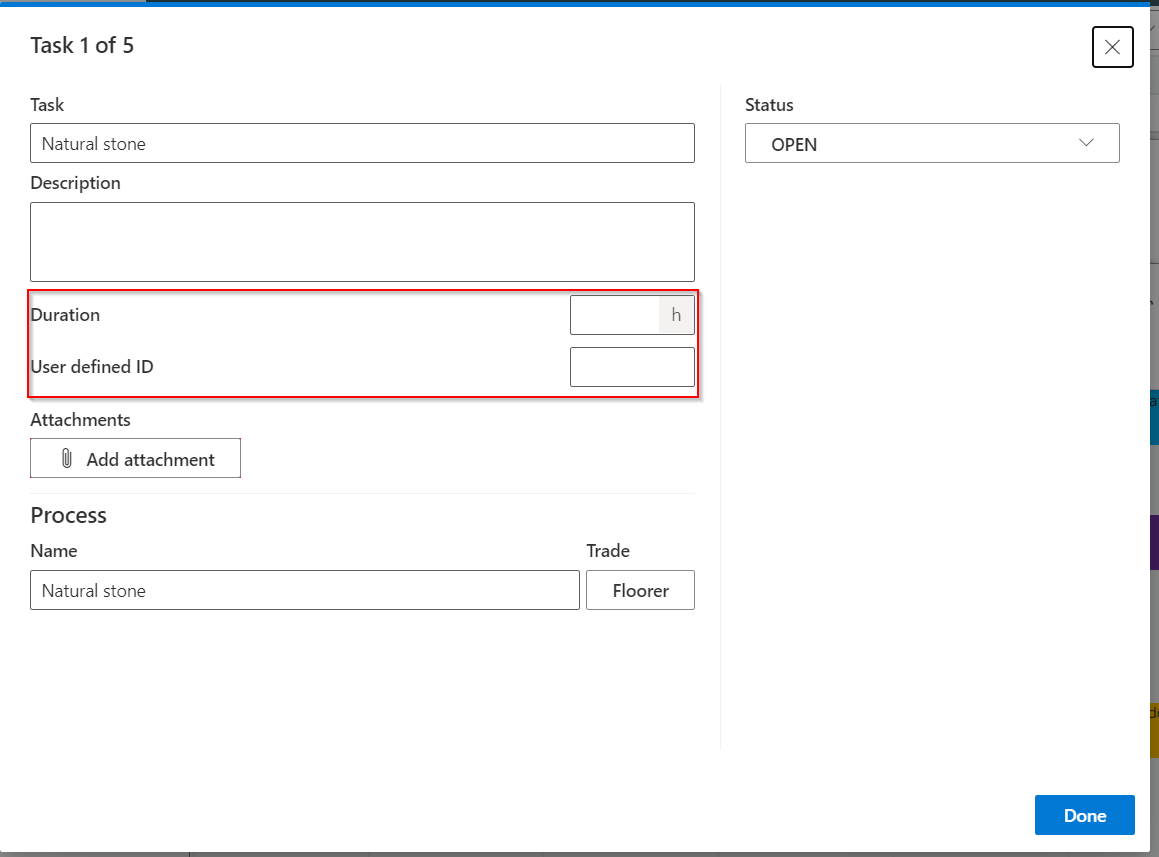Screen dimensions: 1159x857
Task: Click inside the empty Description text area
Action: tap(362, 242)
